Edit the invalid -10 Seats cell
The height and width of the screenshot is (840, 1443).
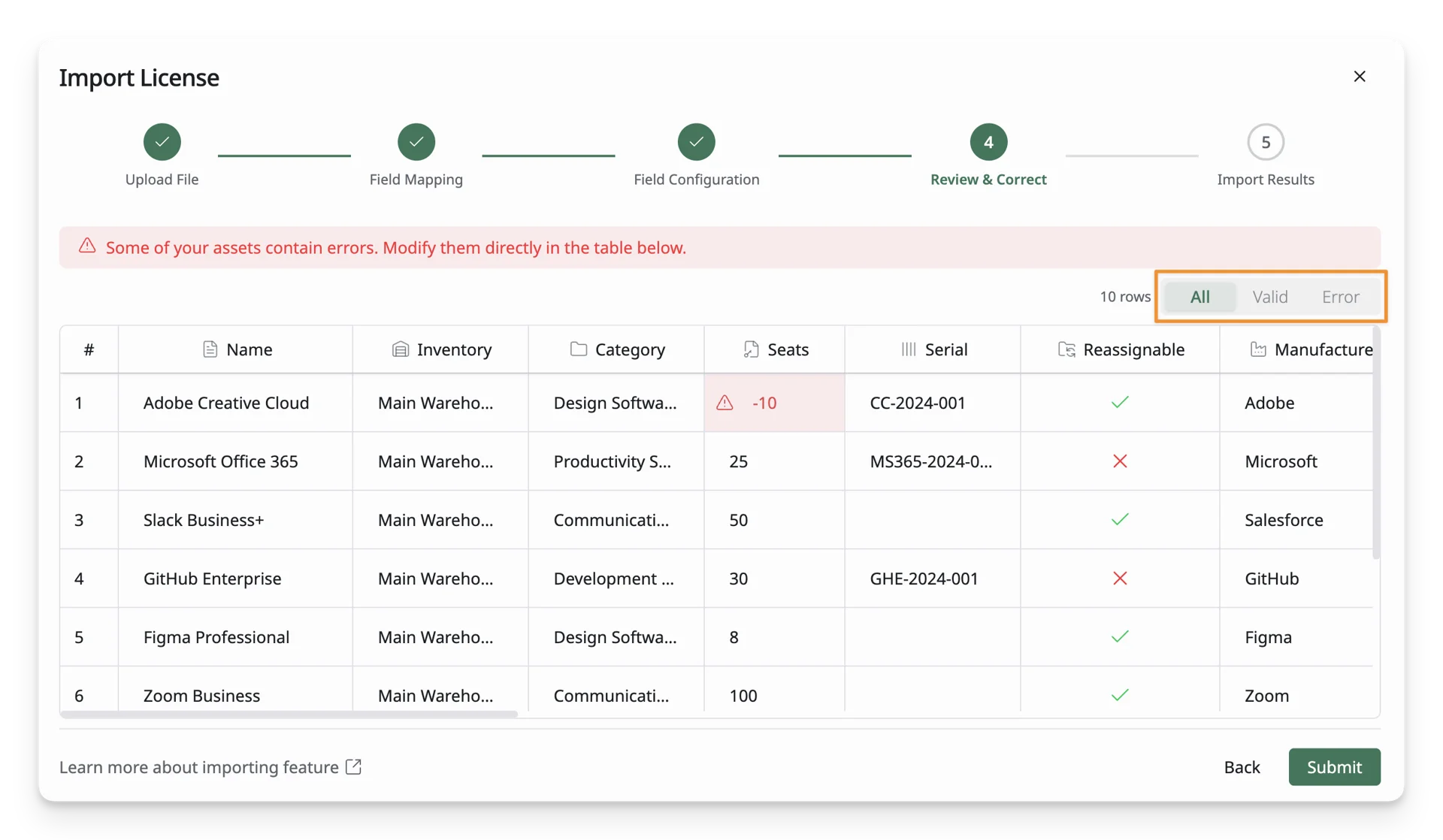pos(774,403)
